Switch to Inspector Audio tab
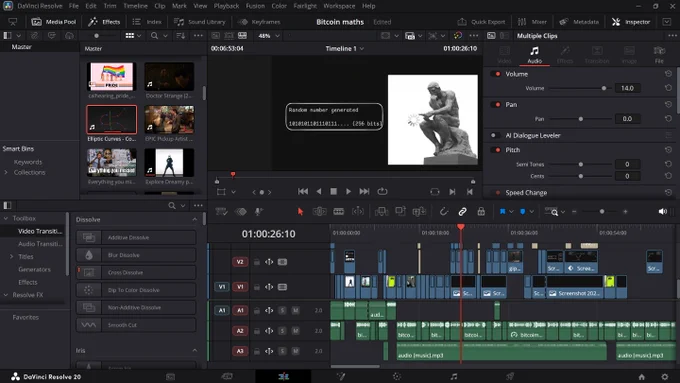 [x=534, y=55]
